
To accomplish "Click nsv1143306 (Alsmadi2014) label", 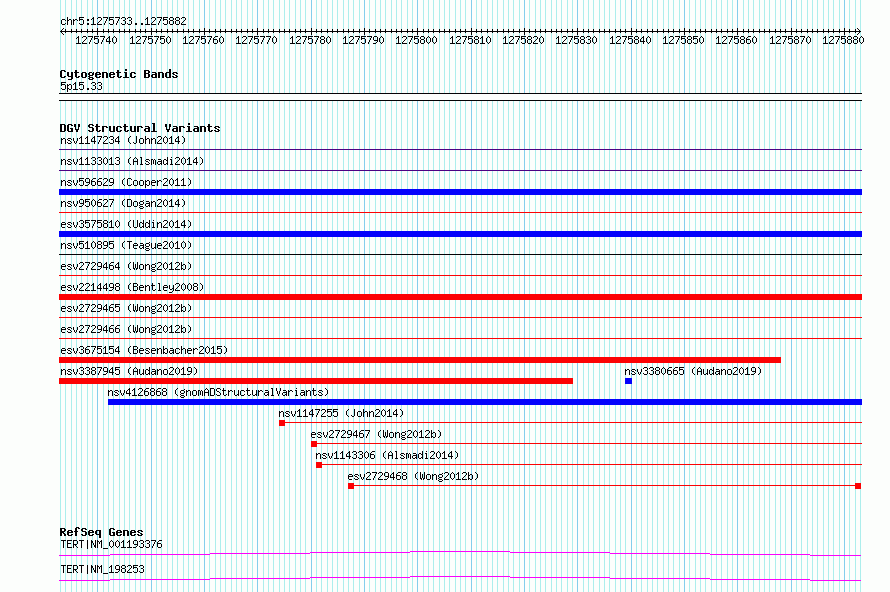I will [387, 455].
